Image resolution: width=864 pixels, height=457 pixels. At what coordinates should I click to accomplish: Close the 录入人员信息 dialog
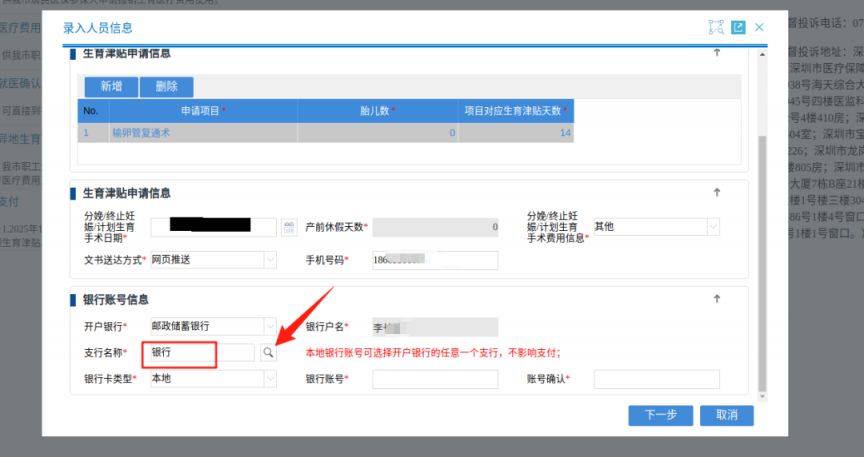click(x=760, y=27)
